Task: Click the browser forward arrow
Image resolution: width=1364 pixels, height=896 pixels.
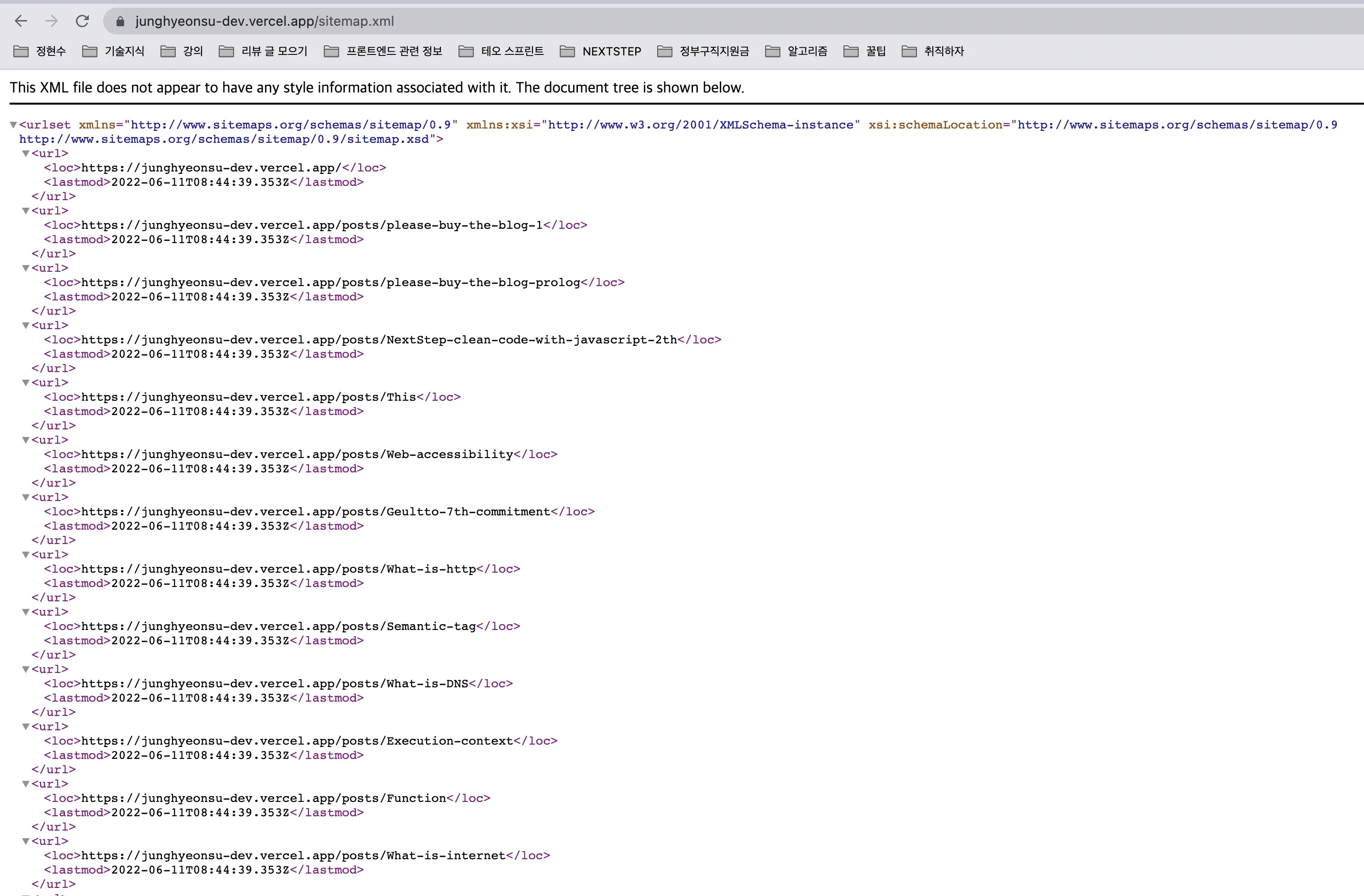Action: point(52,21)
